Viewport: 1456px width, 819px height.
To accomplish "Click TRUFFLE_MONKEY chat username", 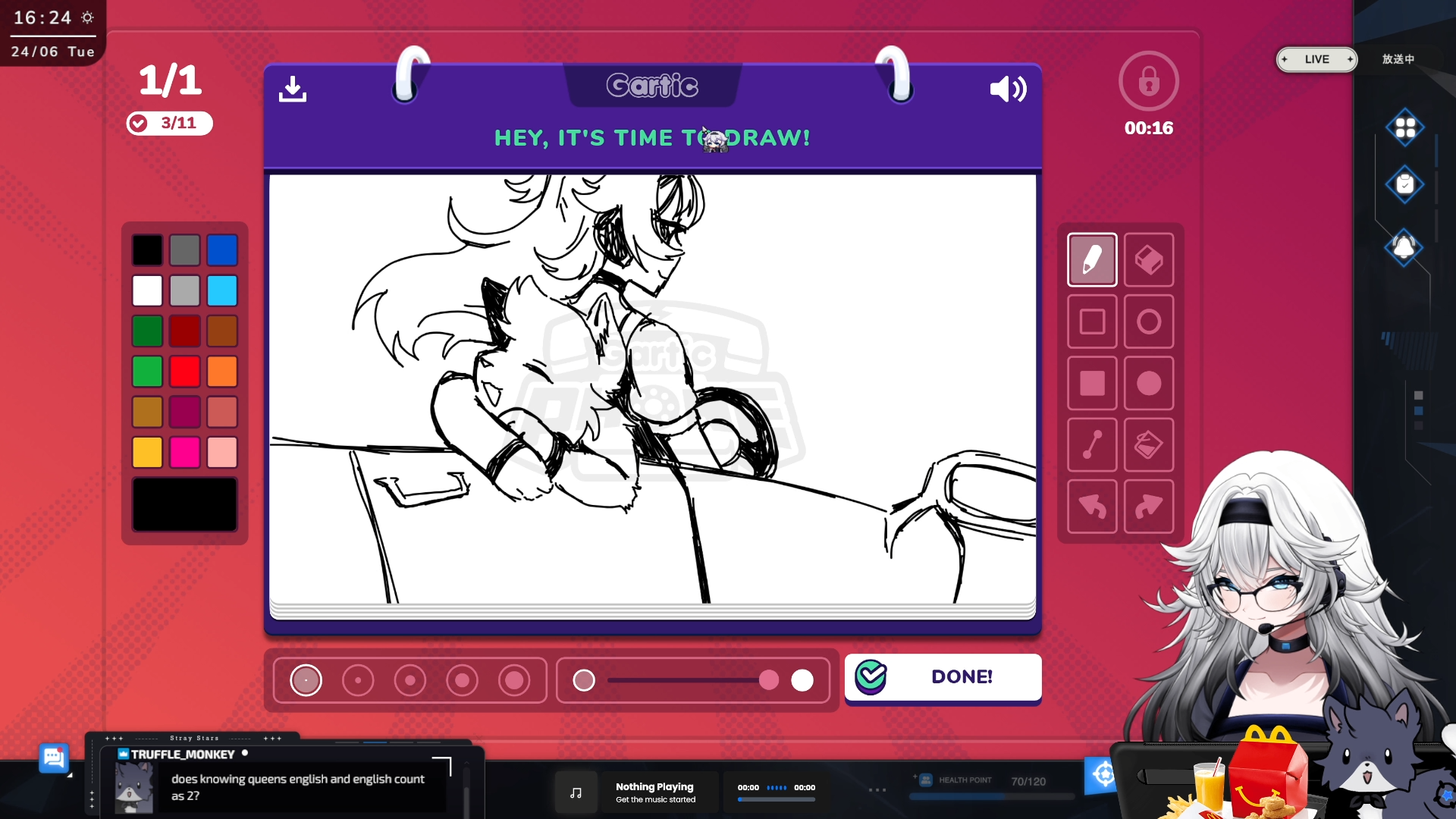I will (x=183, y=755).
